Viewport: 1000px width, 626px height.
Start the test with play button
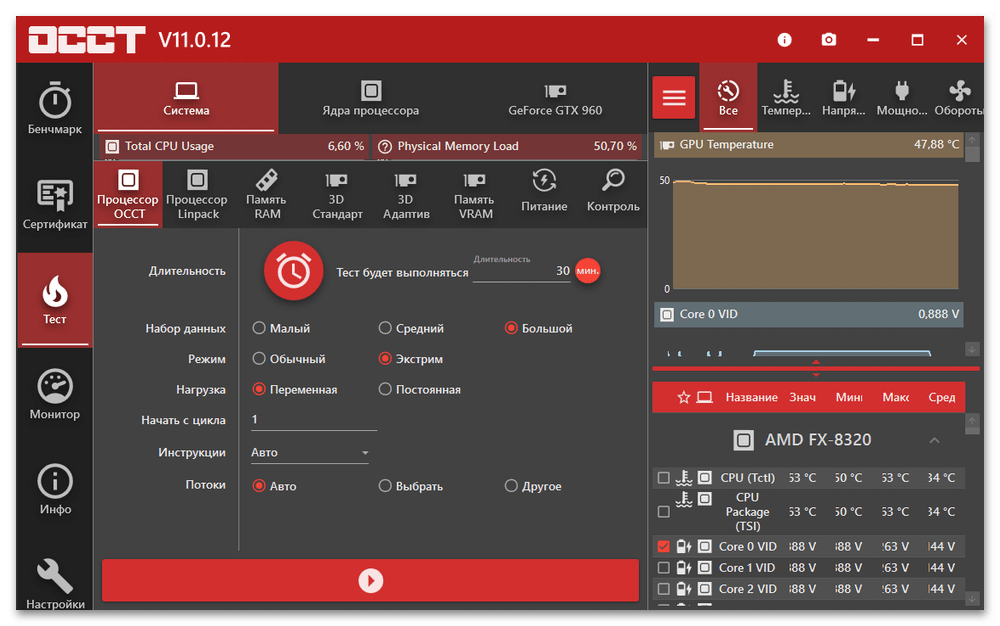click(x=370, y=580)
